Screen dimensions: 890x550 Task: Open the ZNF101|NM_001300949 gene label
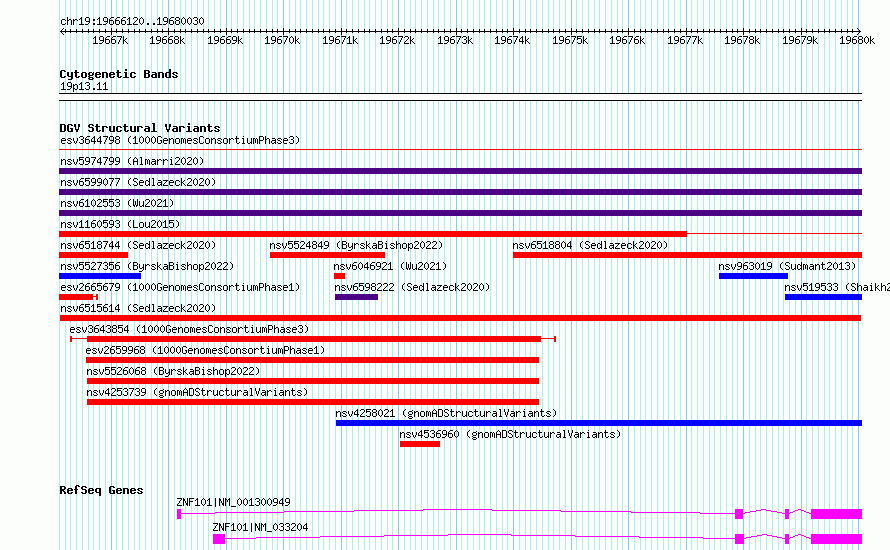[233, 502]
